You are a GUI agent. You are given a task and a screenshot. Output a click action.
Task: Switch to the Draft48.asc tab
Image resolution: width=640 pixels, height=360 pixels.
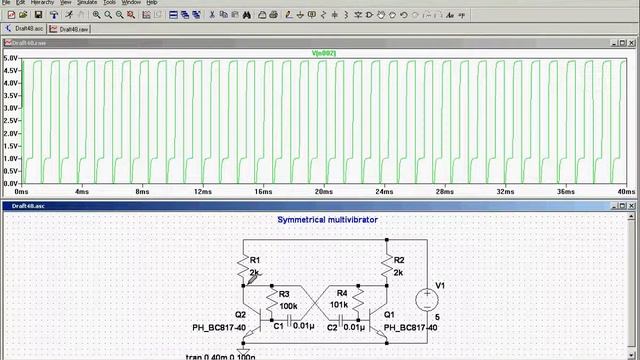pos(24,29)
